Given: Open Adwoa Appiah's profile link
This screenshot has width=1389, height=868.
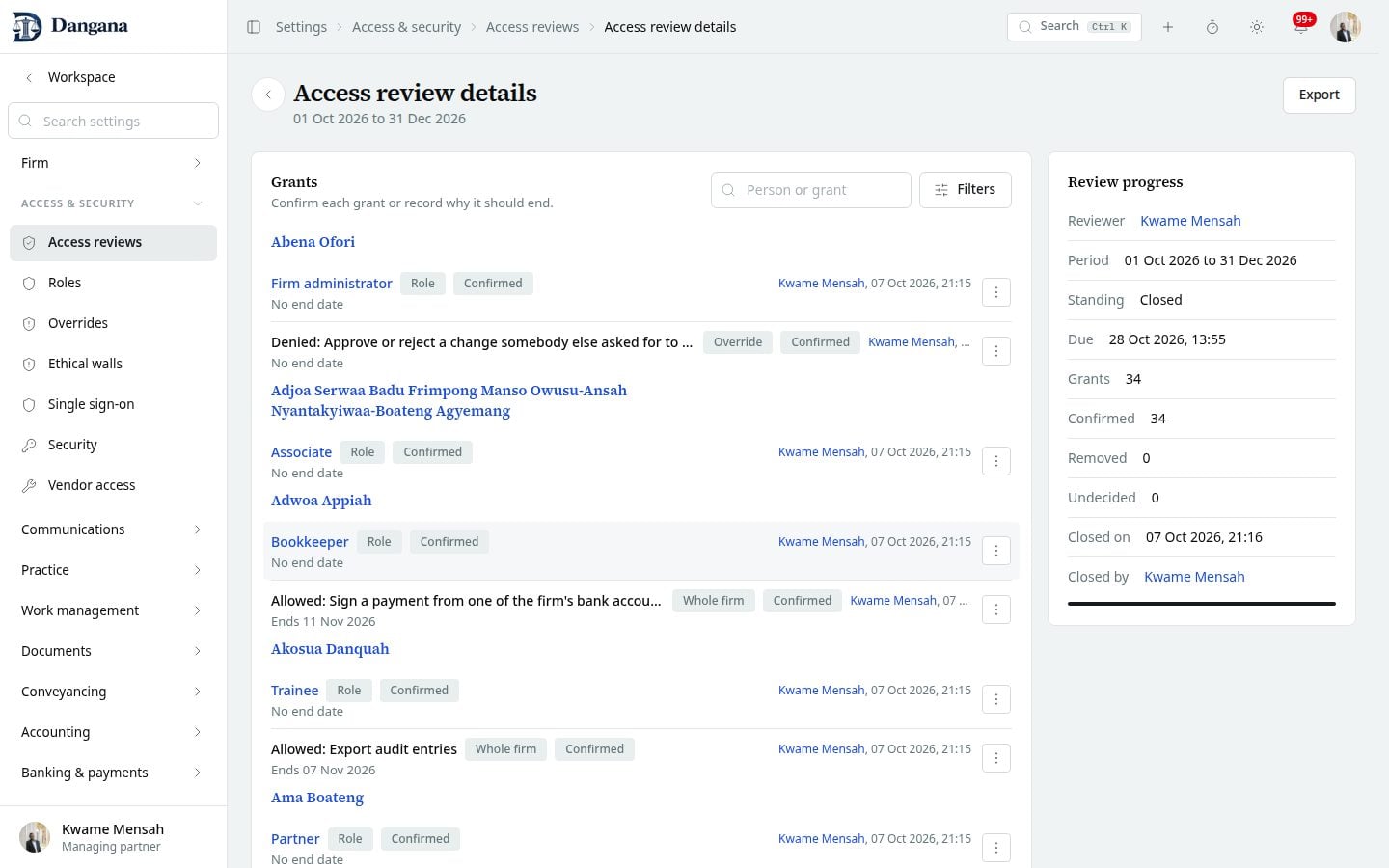Looking at the screenshot, I should (321, 501).
